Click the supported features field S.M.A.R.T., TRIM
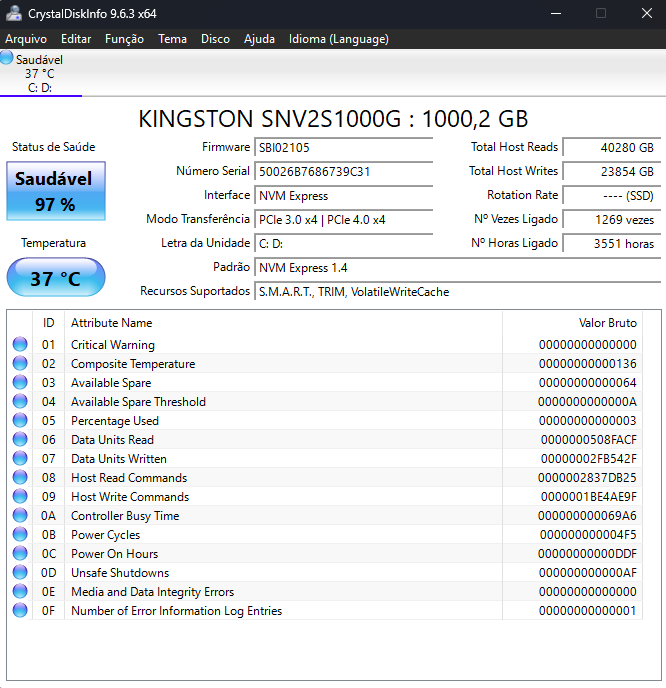666x688 pixels. [x=458, y=292]
